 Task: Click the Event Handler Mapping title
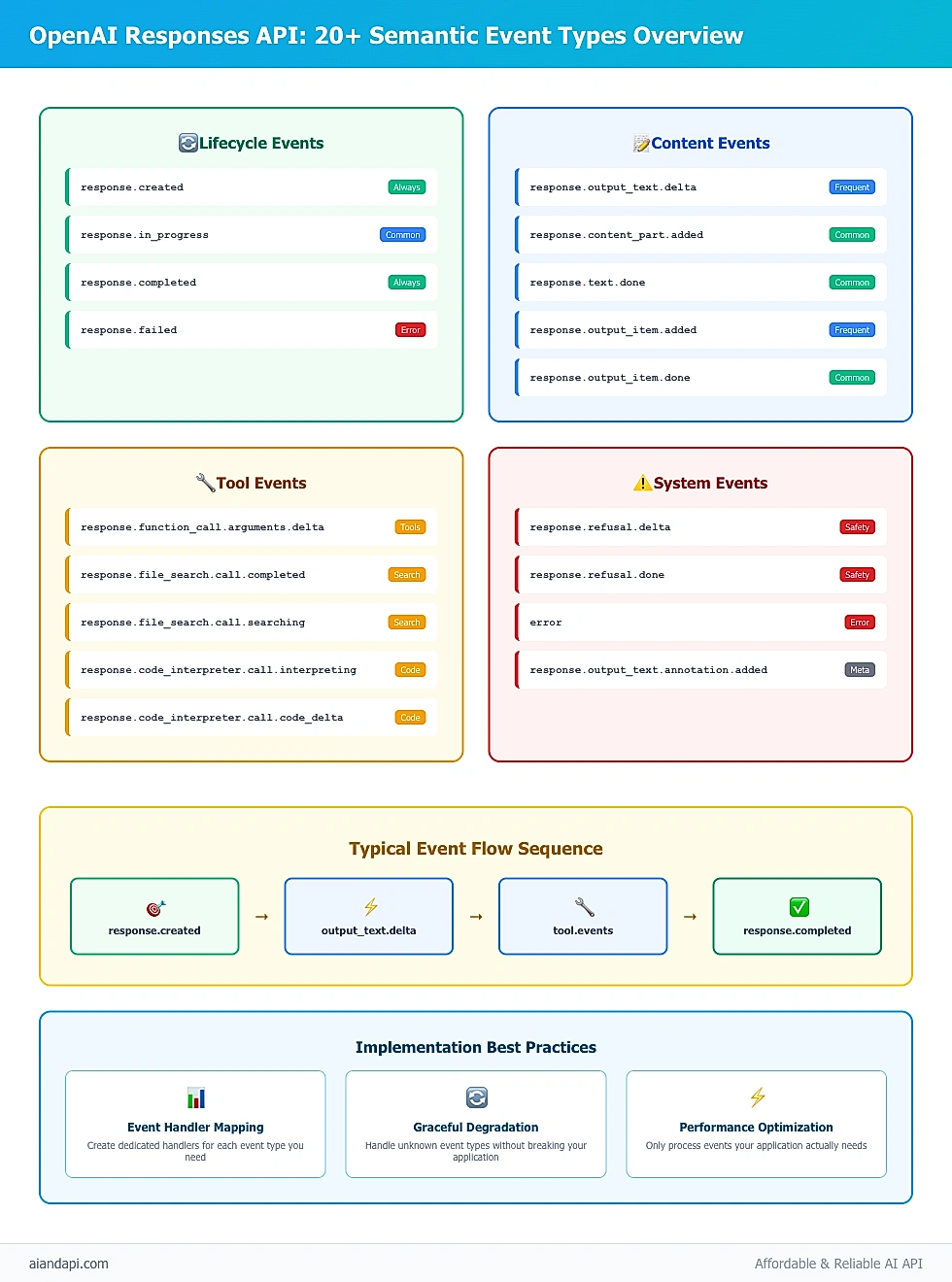(195, 1128)
